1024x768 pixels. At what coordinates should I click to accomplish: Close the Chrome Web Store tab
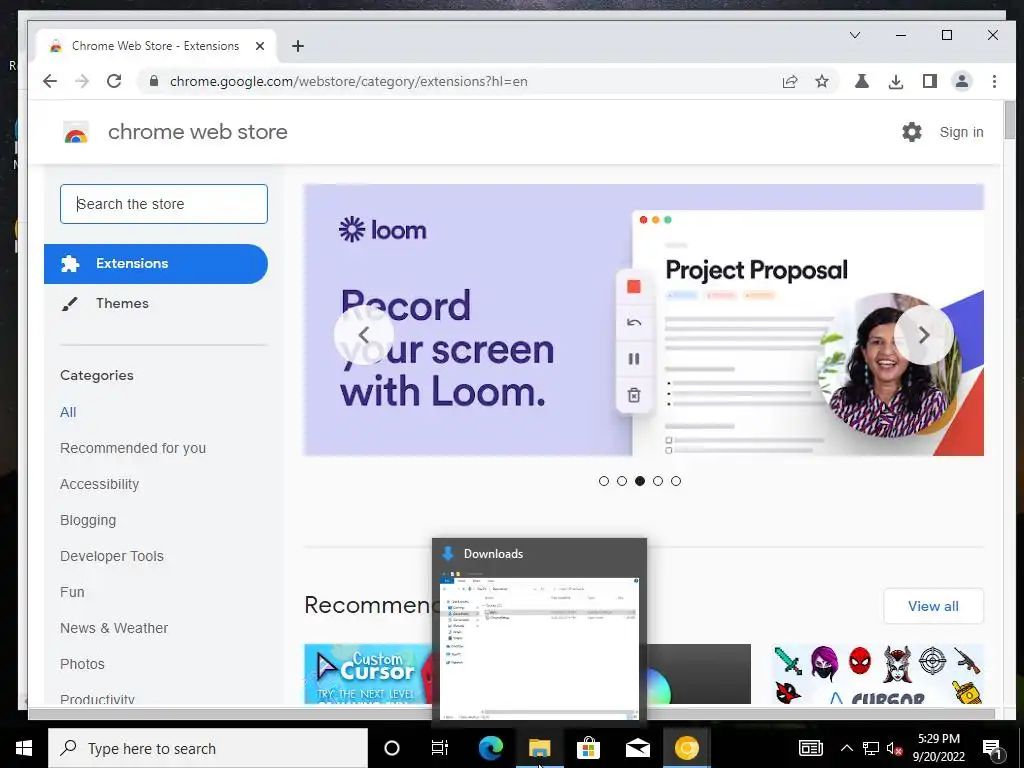260,46
